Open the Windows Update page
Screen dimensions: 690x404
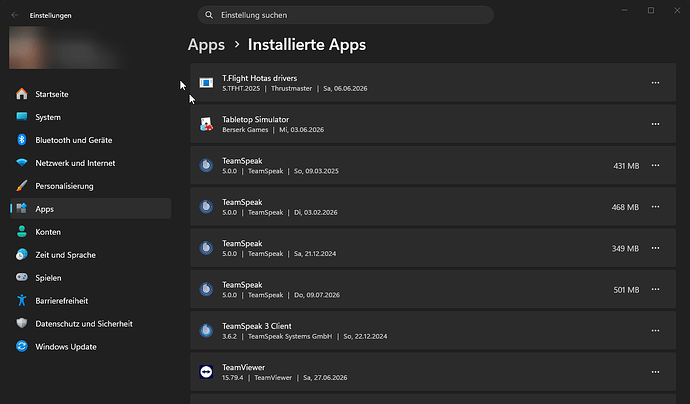(90, 346)
